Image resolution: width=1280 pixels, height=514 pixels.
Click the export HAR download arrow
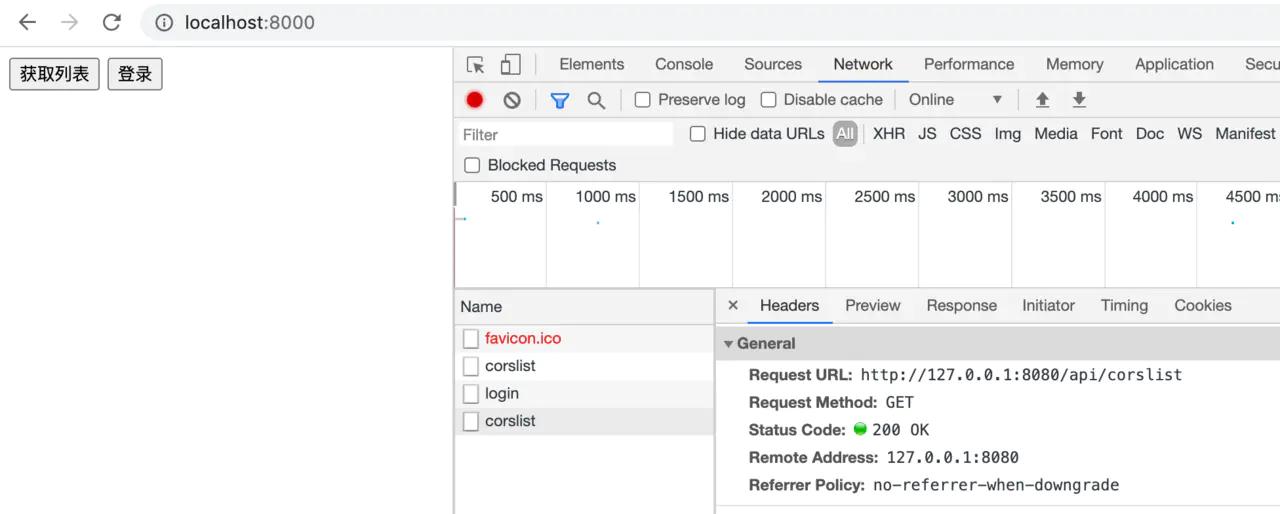[x=1079, y=100]
